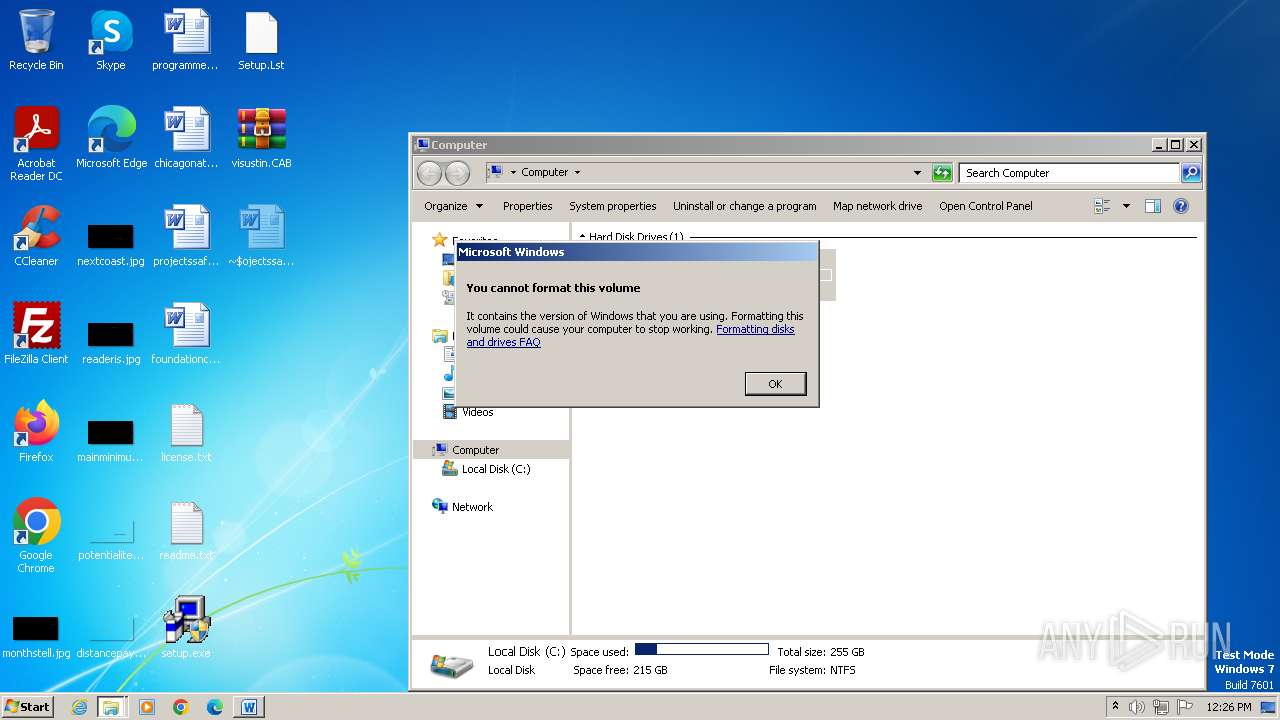Image resolution: width=1280 pixels, height=720 pixels.
Task: Open the Formatting disks and drives FAQ link
Action: point(755,329)
